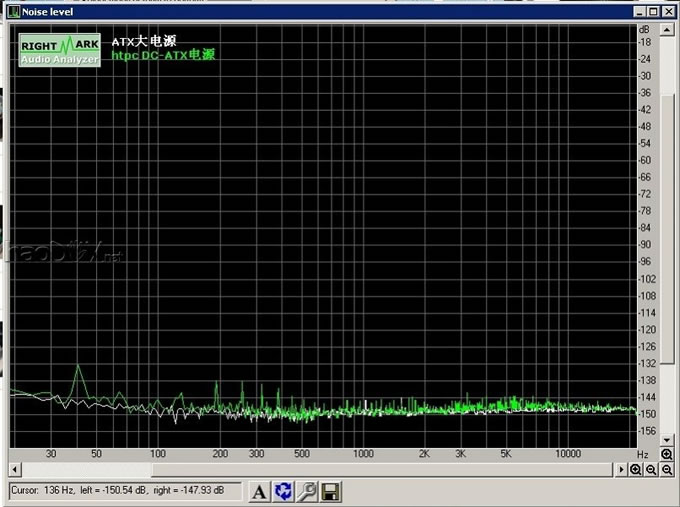Viewport: 680px width, 507px height.
Task: Click the zoom icon right of Hz label
Action: pyautogui.click(x=666, y=454)
